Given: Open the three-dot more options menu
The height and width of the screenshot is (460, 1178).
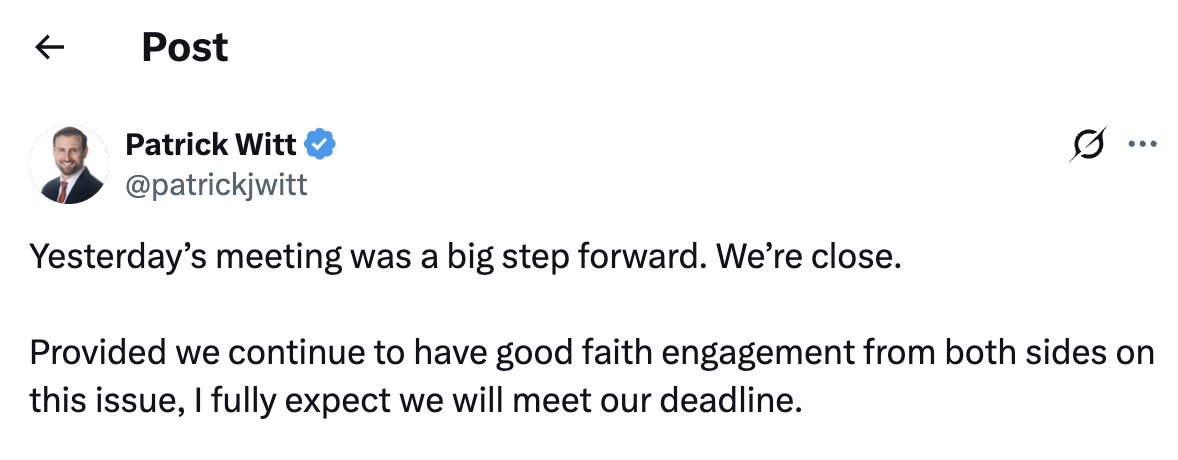Looking at the screenshot, I should 1141,145.
